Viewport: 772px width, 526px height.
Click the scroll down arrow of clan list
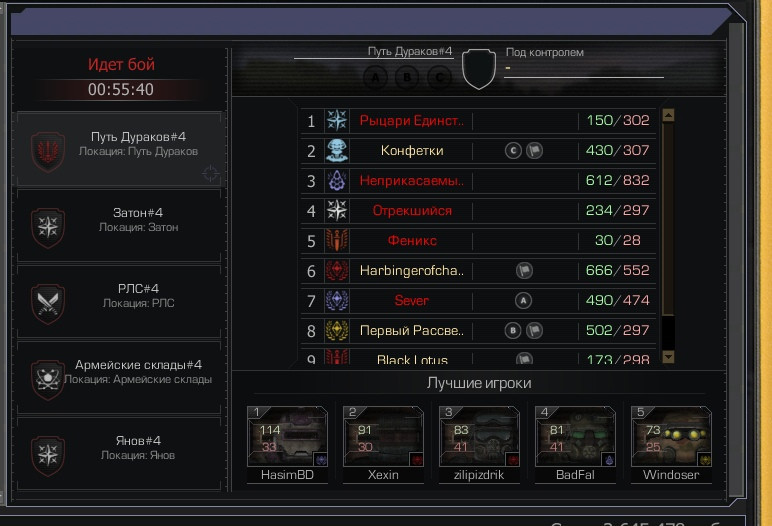[x=668, y=357]
